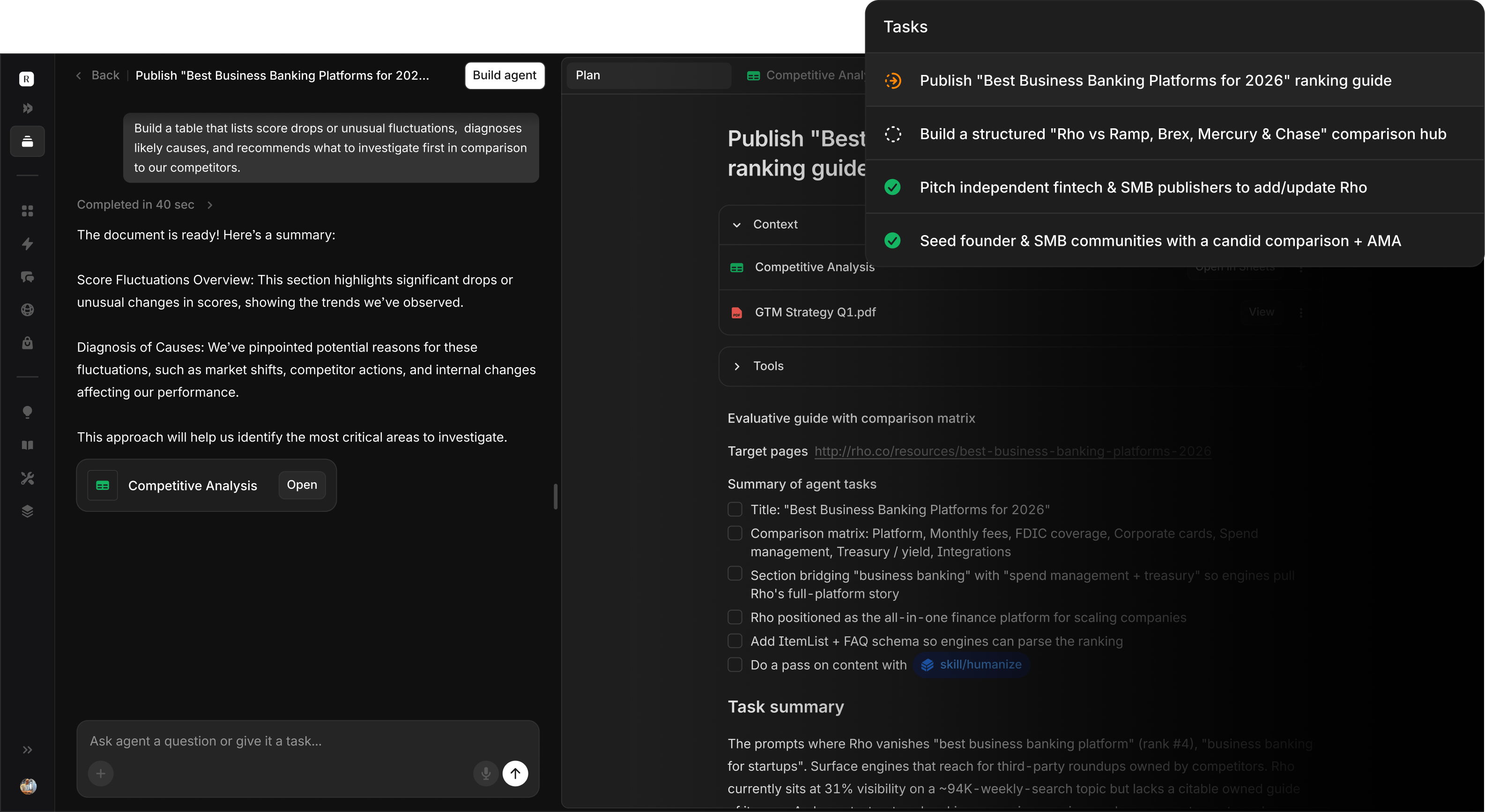Open the lightbulb insights sidebar icon
The height and width of the screenshot is (812, 1485).
pyautogui.click(x=27, y=412)
